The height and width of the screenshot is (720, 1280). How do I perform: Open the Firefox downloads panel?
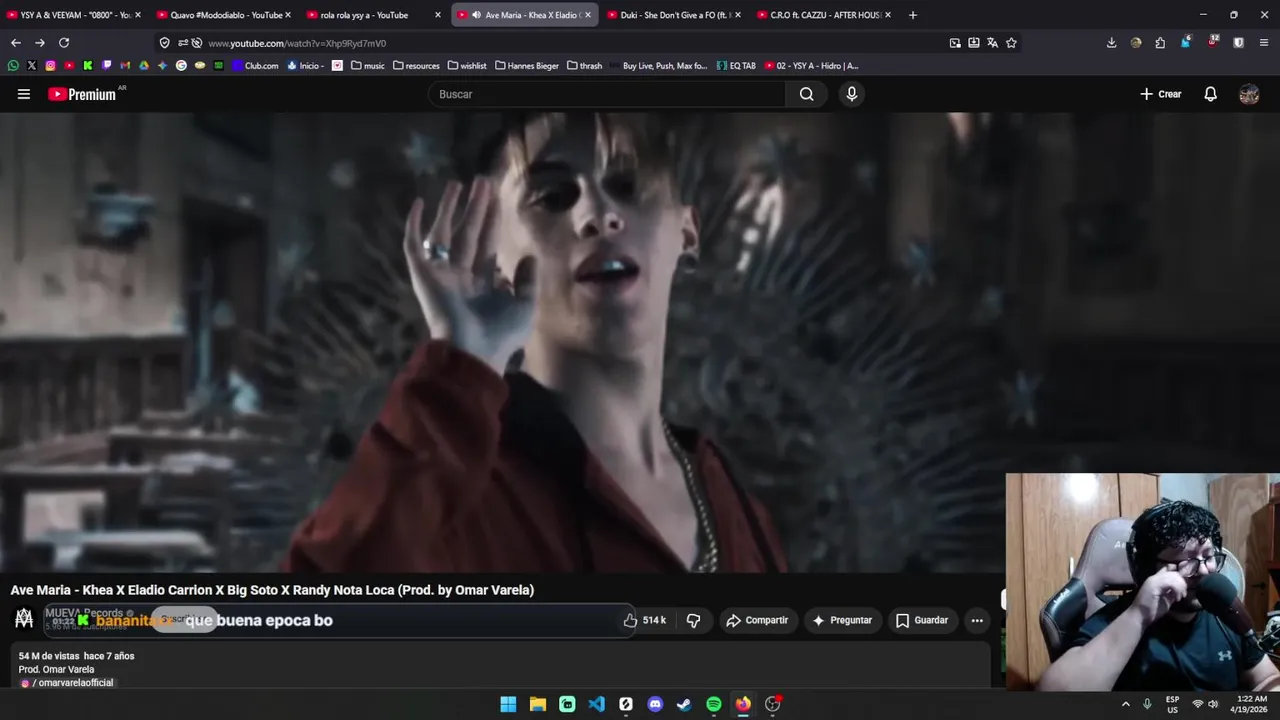coord(1111,43)
